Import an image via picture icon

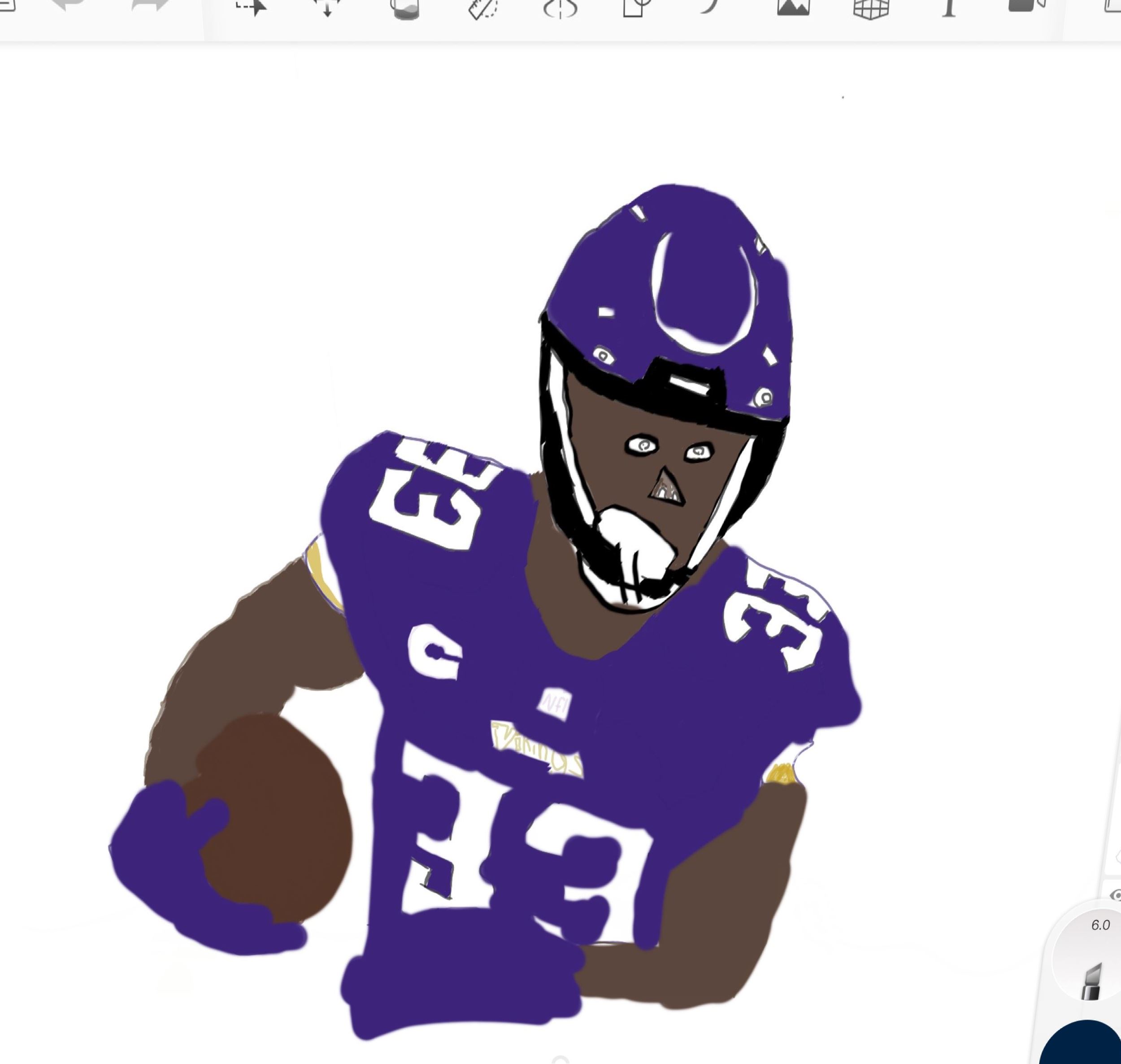pyautogui.click(x=793, y=7)
